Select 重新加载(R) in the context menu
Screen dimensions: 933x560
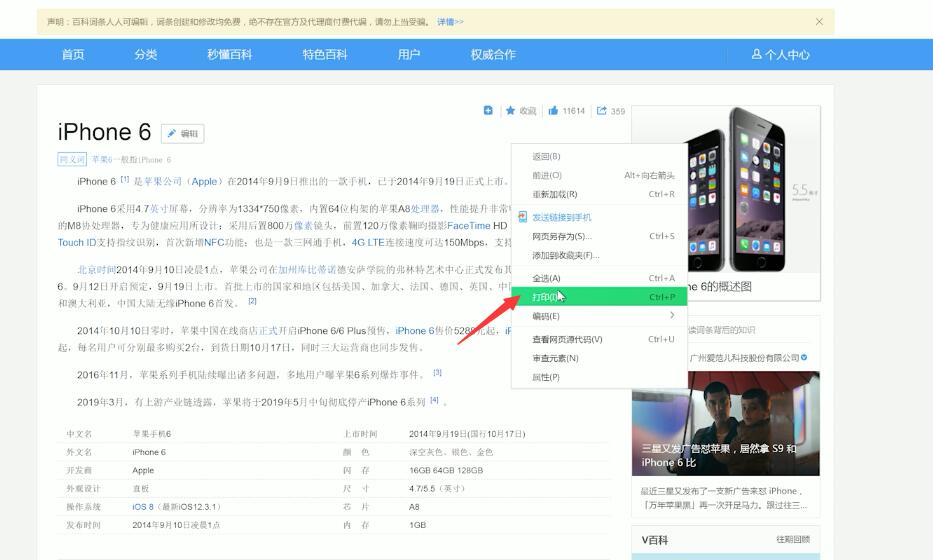point(599,194)
